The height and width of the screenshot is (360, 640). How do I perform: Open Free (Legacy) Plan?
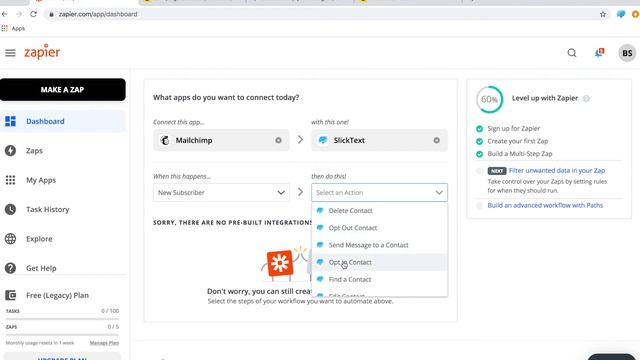(57, 295)
